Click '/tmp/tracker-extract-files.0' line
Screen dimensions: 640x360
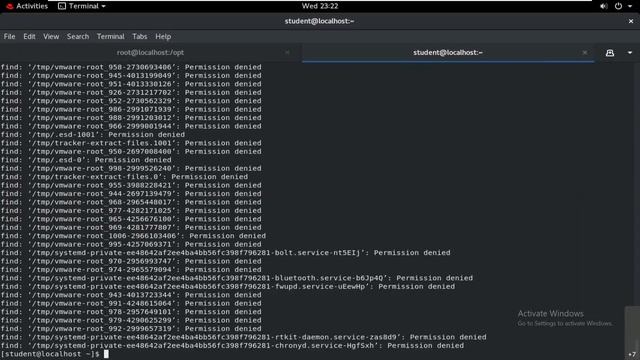[124, 177]
